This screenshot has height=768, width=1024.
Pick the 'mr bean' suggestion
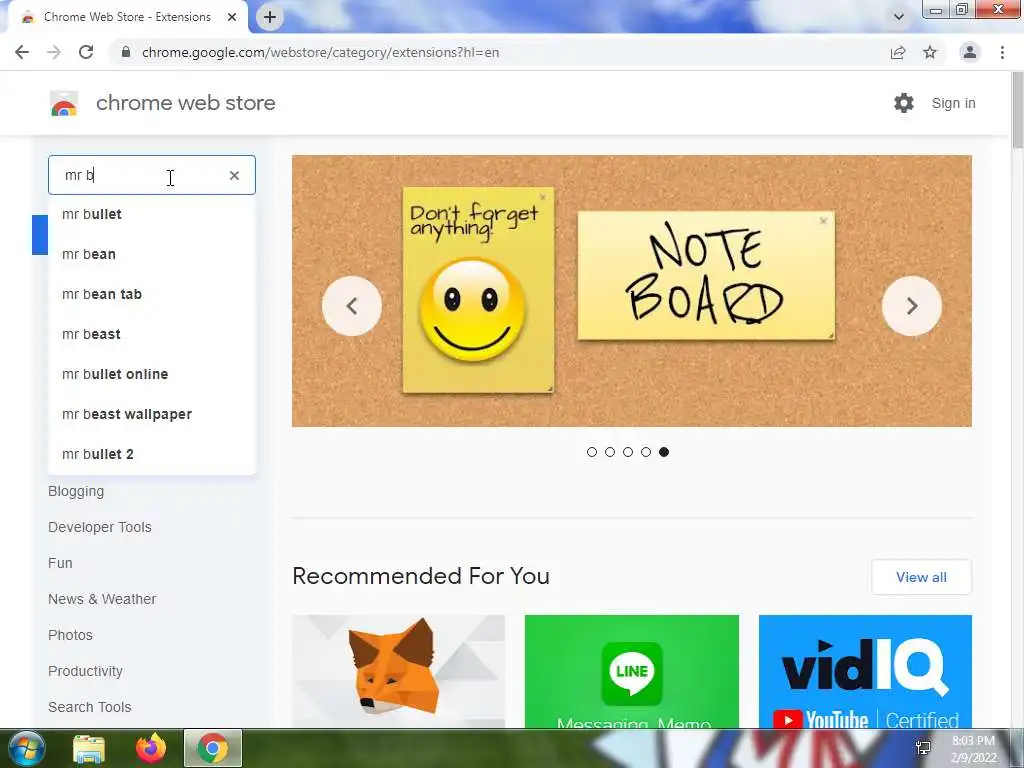152,254
